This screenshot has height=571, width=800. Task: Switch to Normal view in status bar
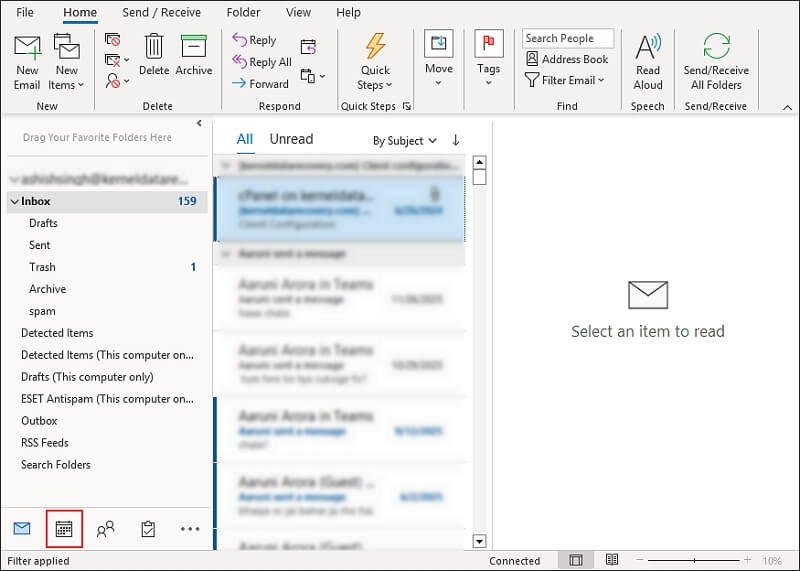point(576,560)
